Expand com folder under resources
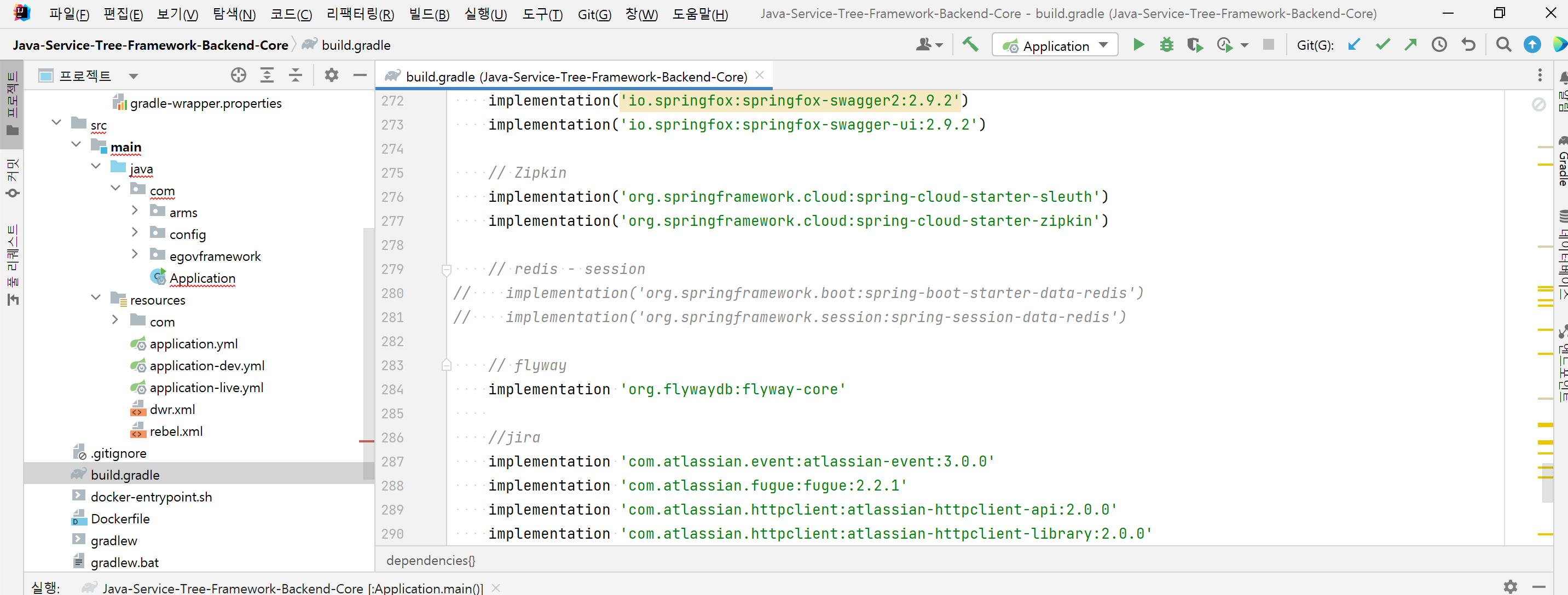Viewport: 1568px width, 595px height. tap(115, 320)
